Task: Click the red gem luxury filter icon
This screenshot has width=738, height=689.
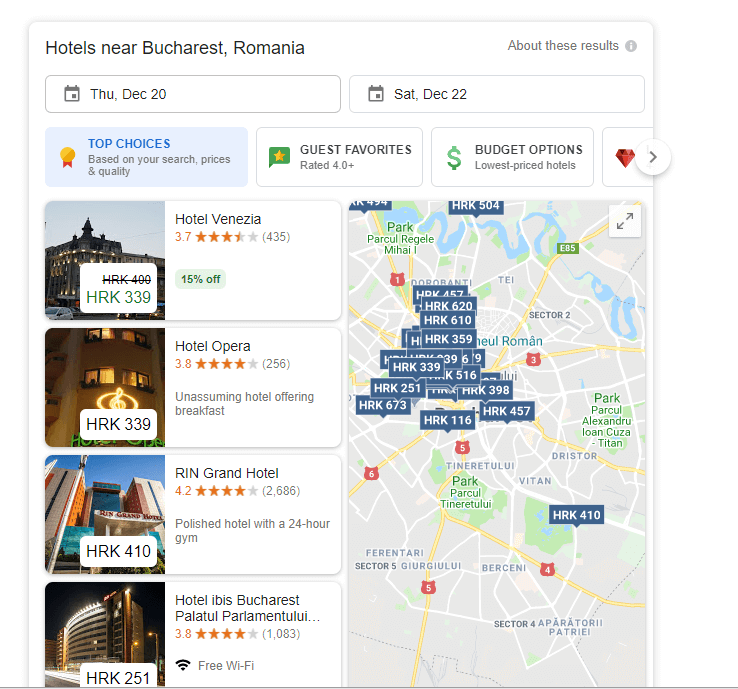Action: 625,158
